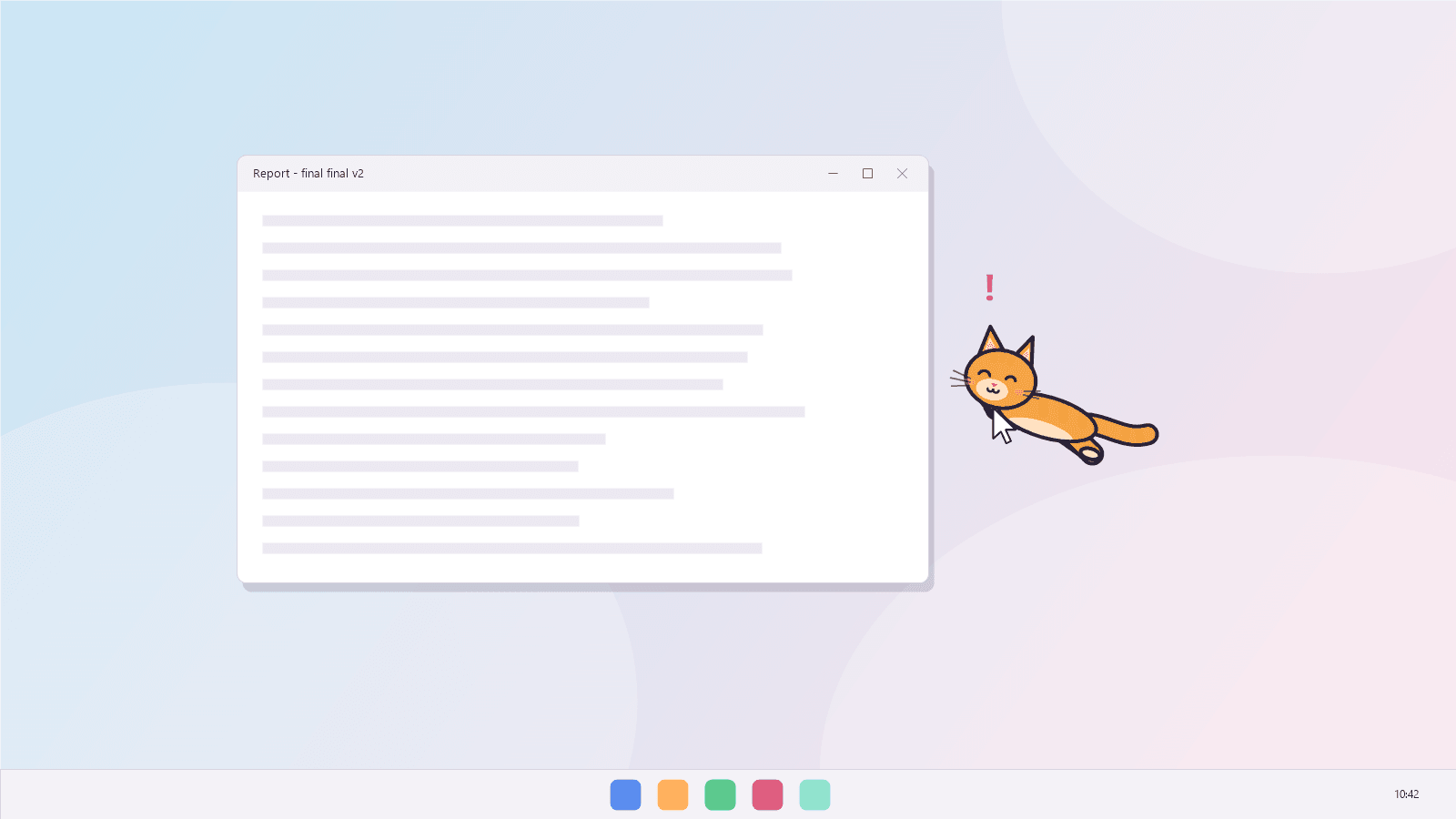Open the orange taskbar app icon
This screenshot has height=819, width=1456.
672,794
